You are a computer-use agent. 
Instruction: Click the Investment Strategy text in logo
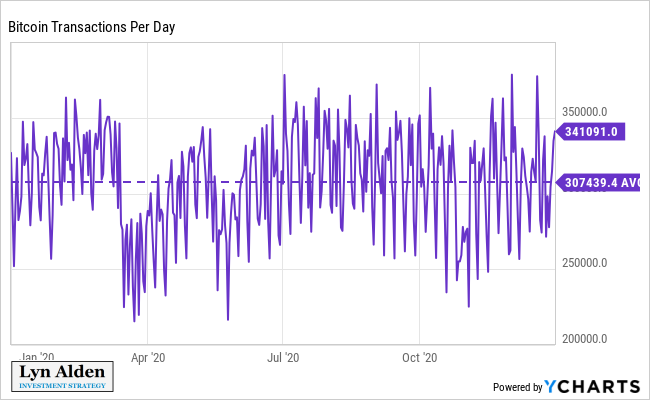coord(62,384)
